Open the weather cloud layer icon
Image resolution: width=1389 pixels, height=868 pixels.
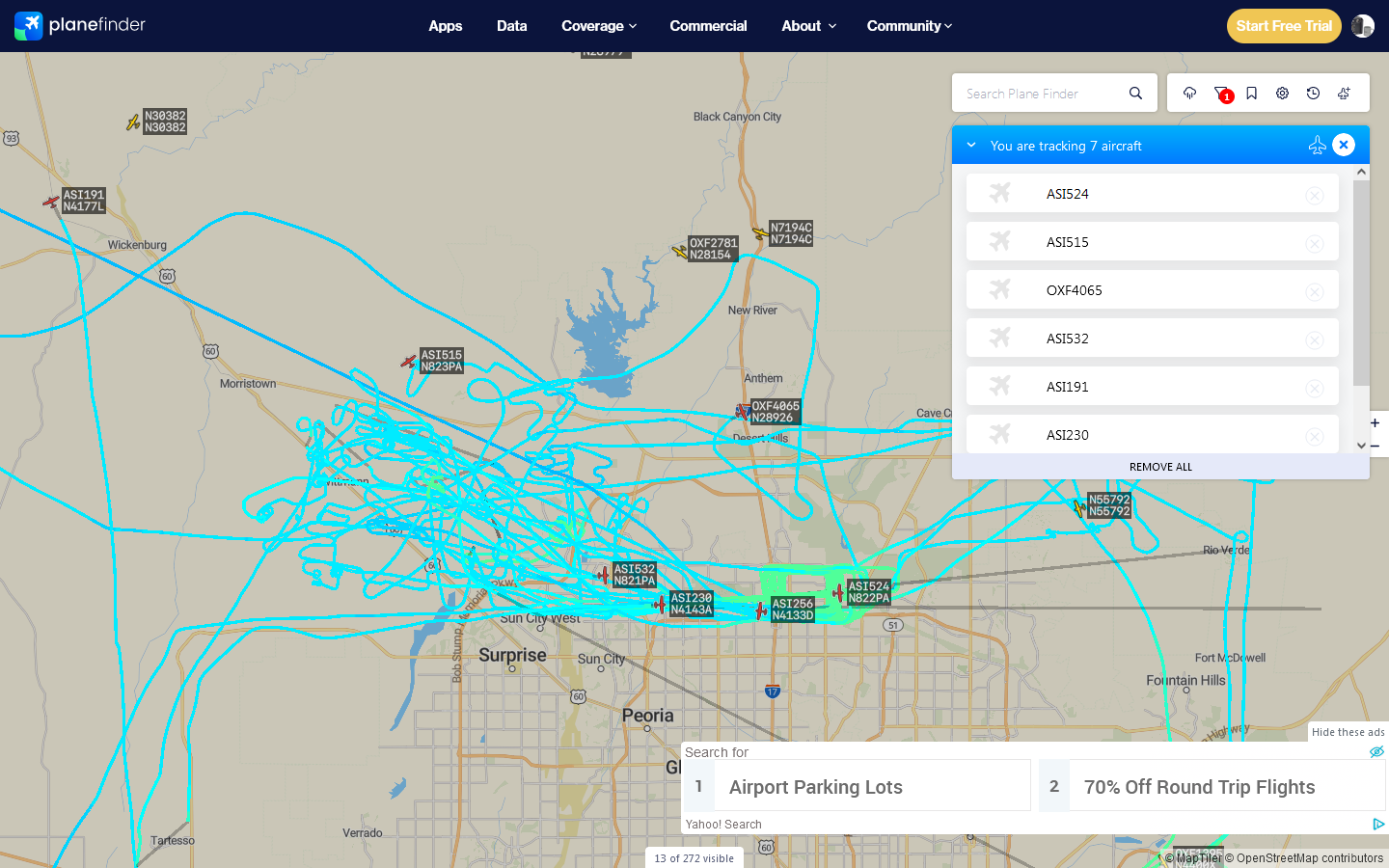[1189, 94]
